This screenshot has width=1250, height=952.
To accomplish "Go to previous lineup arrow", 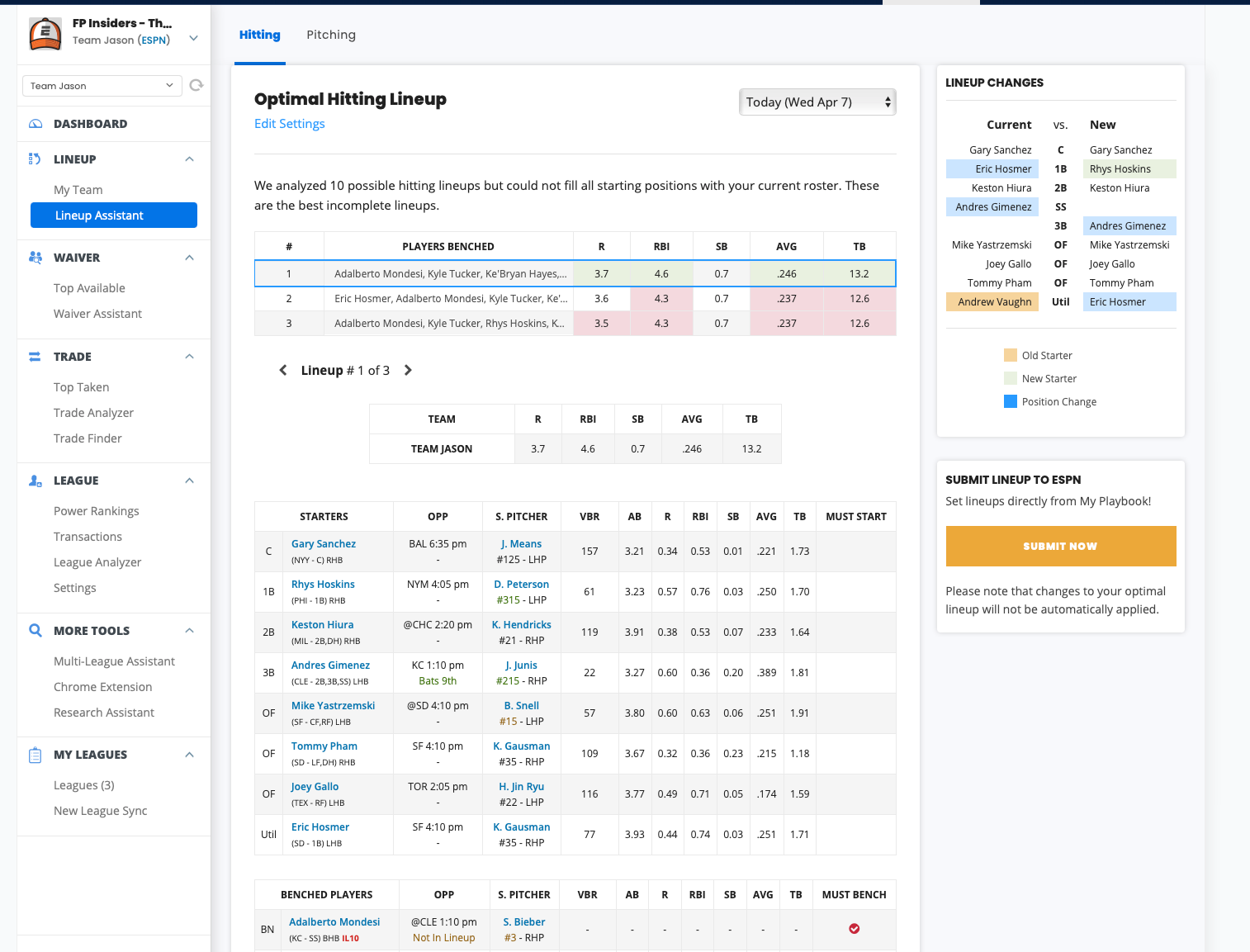I will coord(283,370).
